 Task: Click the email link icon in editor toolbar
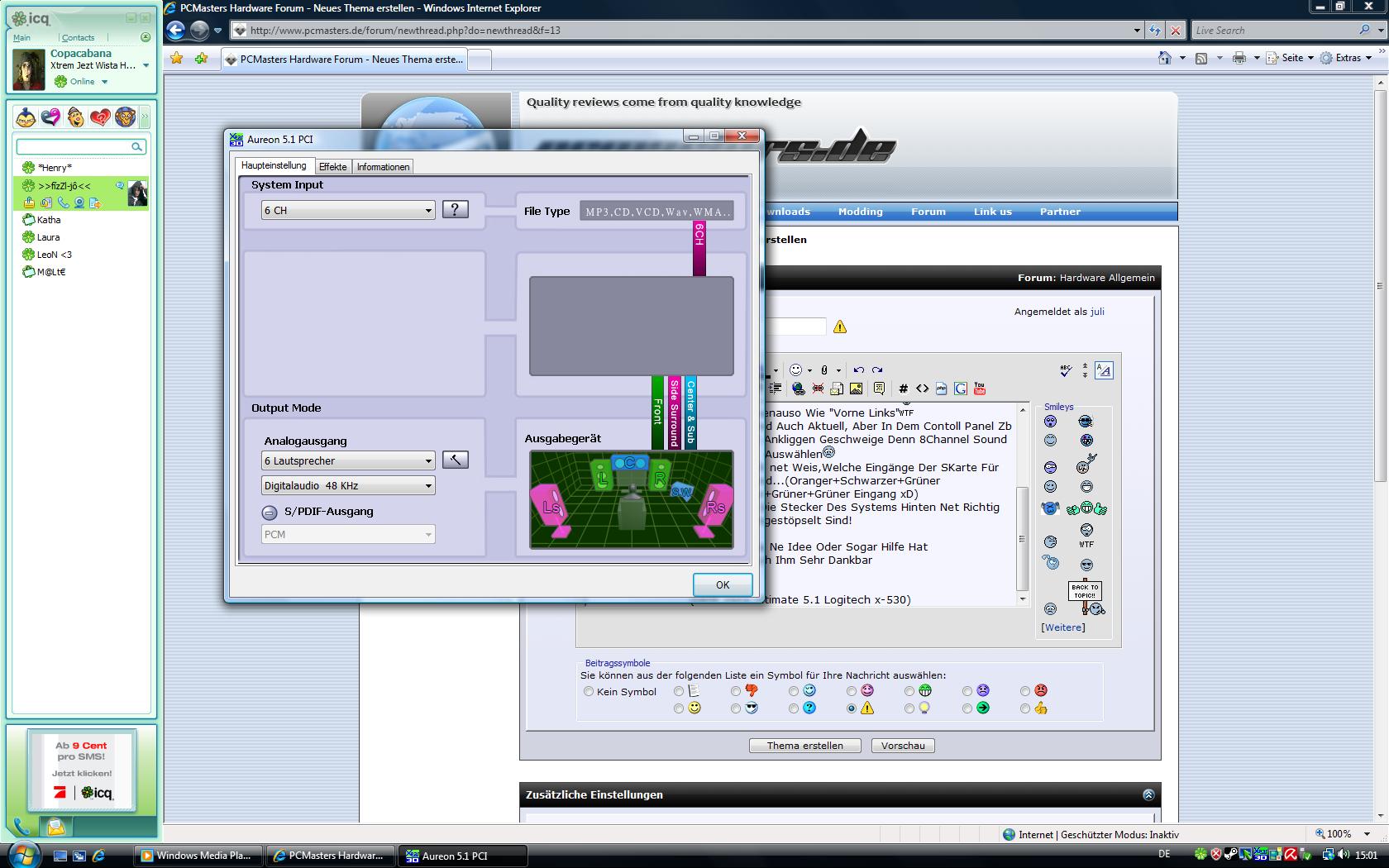click(x=837, y=389)
